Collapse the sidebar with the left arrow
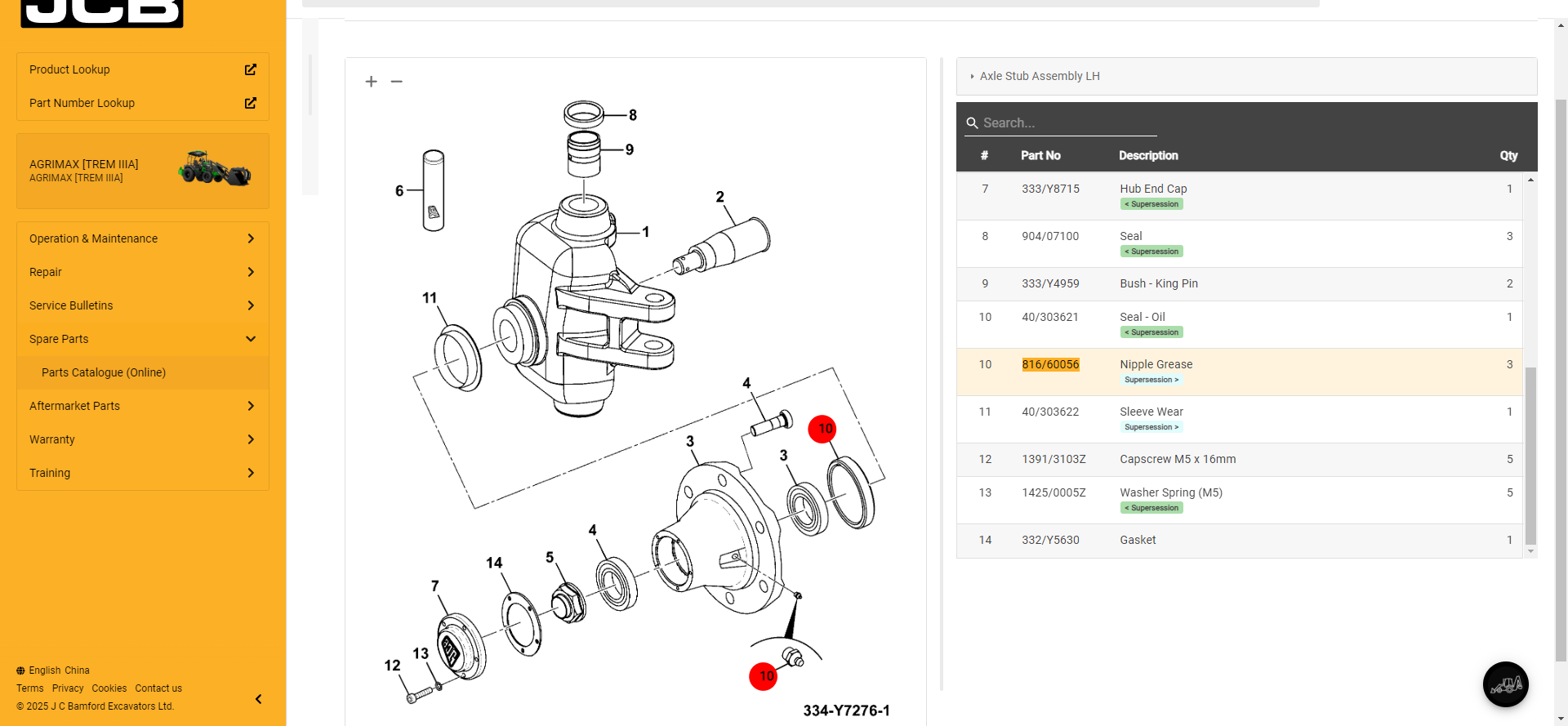Screen dimensions: 1568x726 pyautogui.click(x=258, y=699)
